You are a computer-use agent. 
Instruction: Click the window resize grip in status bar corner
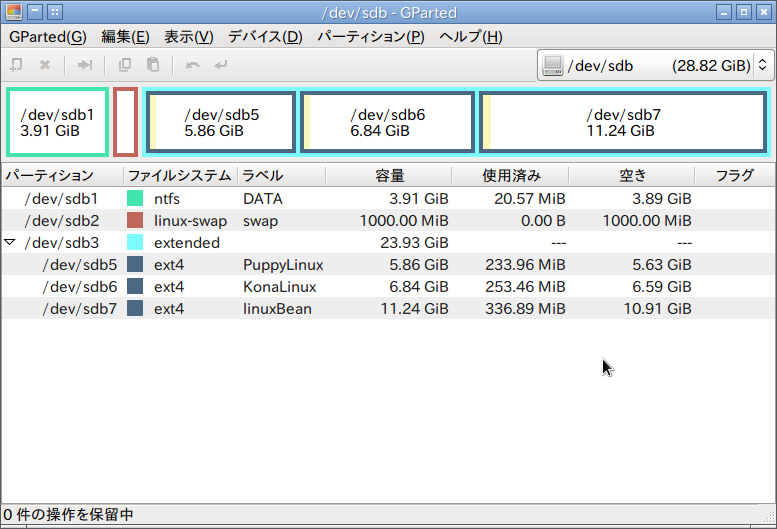click(x=769, y=517)
